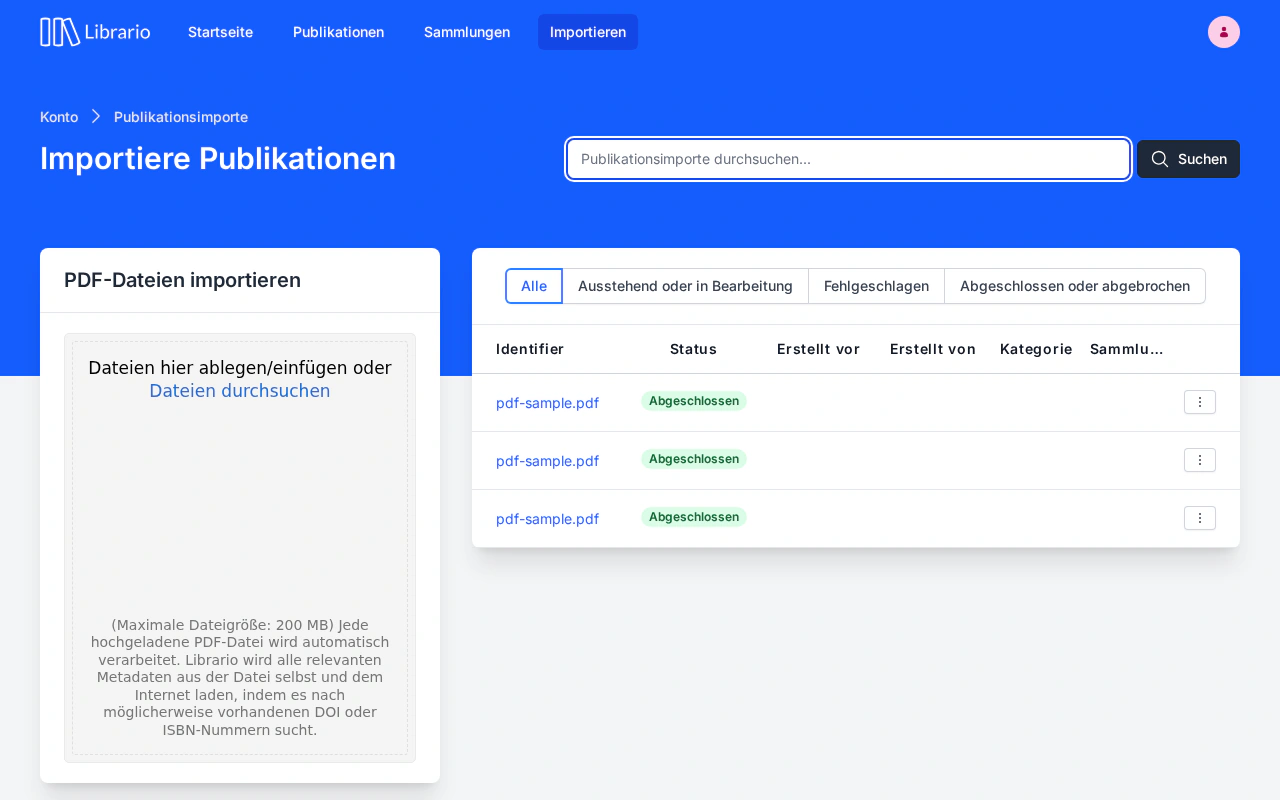
Task: Click the PDF file drop zone text
Action: click(240, 368)
